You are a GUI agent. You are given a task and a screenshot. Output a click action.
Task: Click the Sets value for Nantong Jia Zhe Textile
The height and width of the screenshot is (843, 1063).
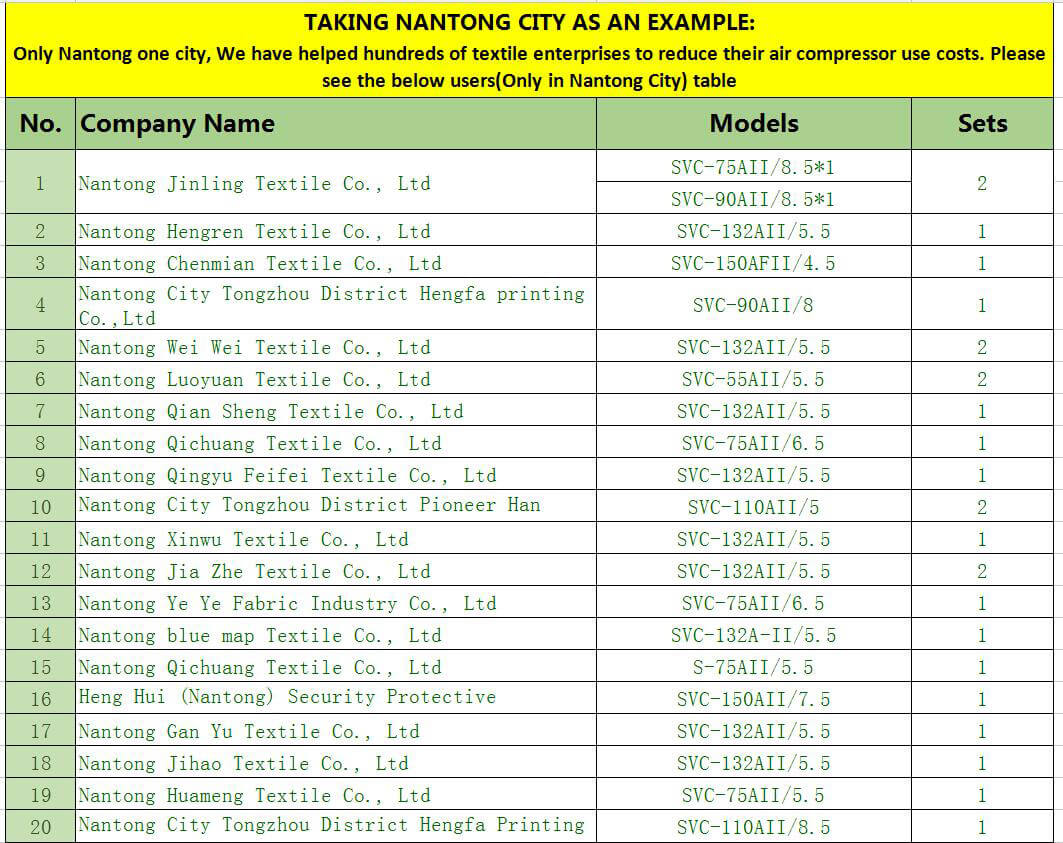pos(982,570)
